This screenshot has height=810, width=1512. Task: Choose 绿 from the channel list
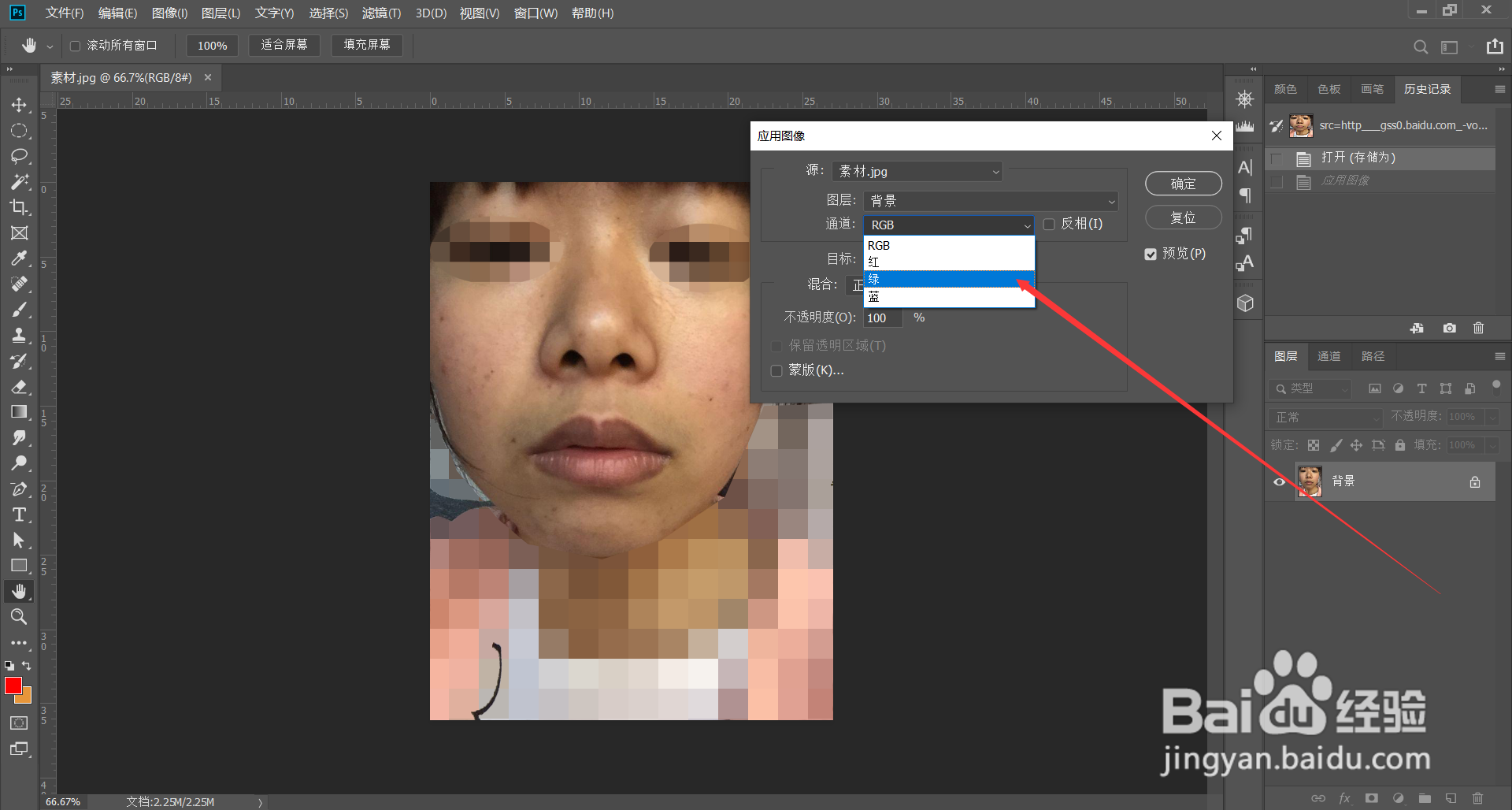click(x=949, y=280)
